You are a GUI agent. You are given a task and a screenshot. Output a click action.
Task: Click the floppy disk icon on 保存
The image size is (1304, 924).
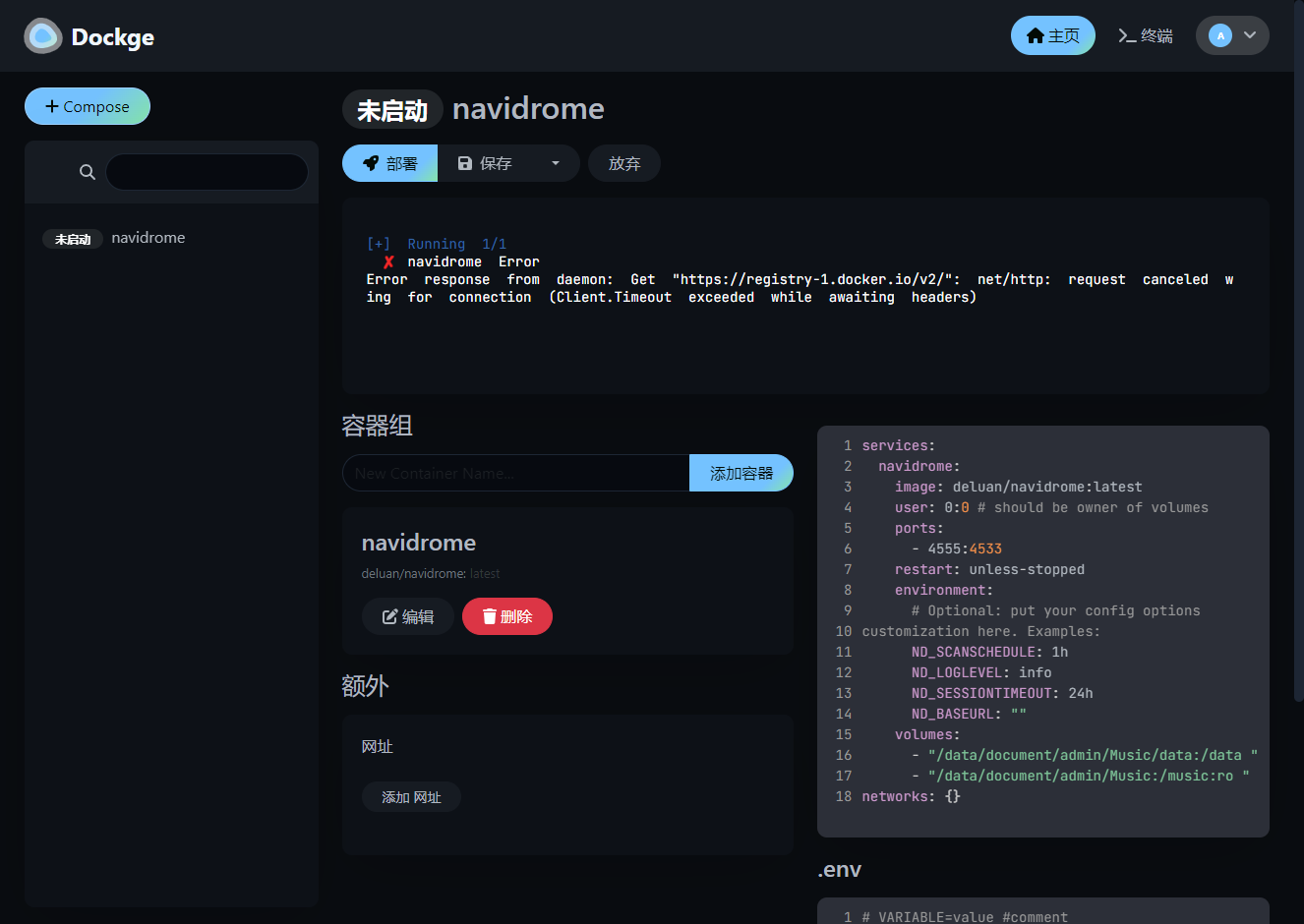pos(465,163)
